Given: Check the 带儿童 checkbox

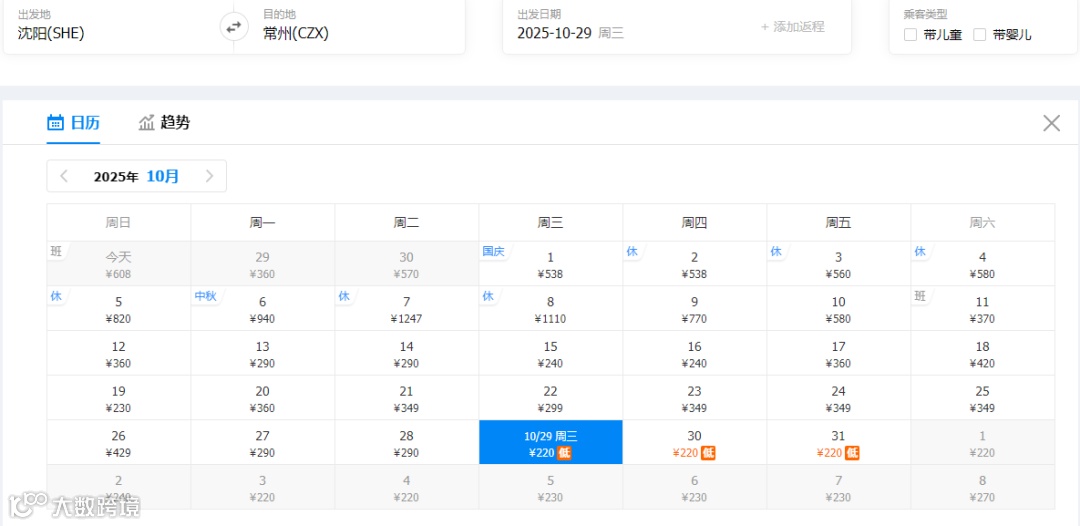Looking at the screenshot, I should (911, 35).
